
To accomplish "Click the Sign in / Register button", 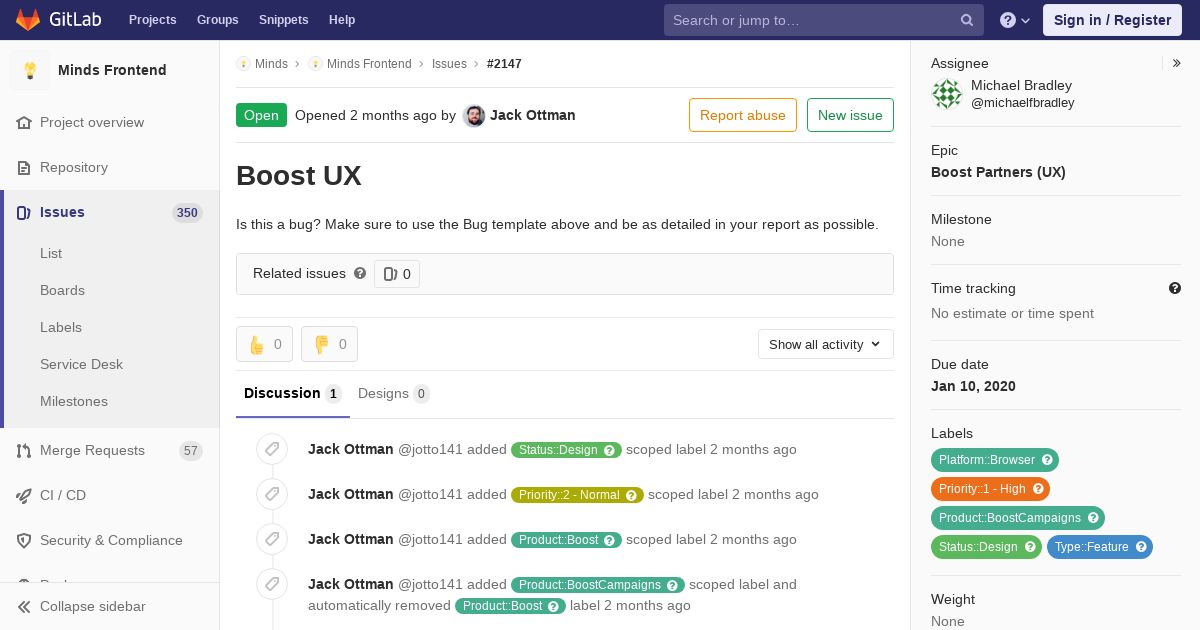I will 1112,20.
